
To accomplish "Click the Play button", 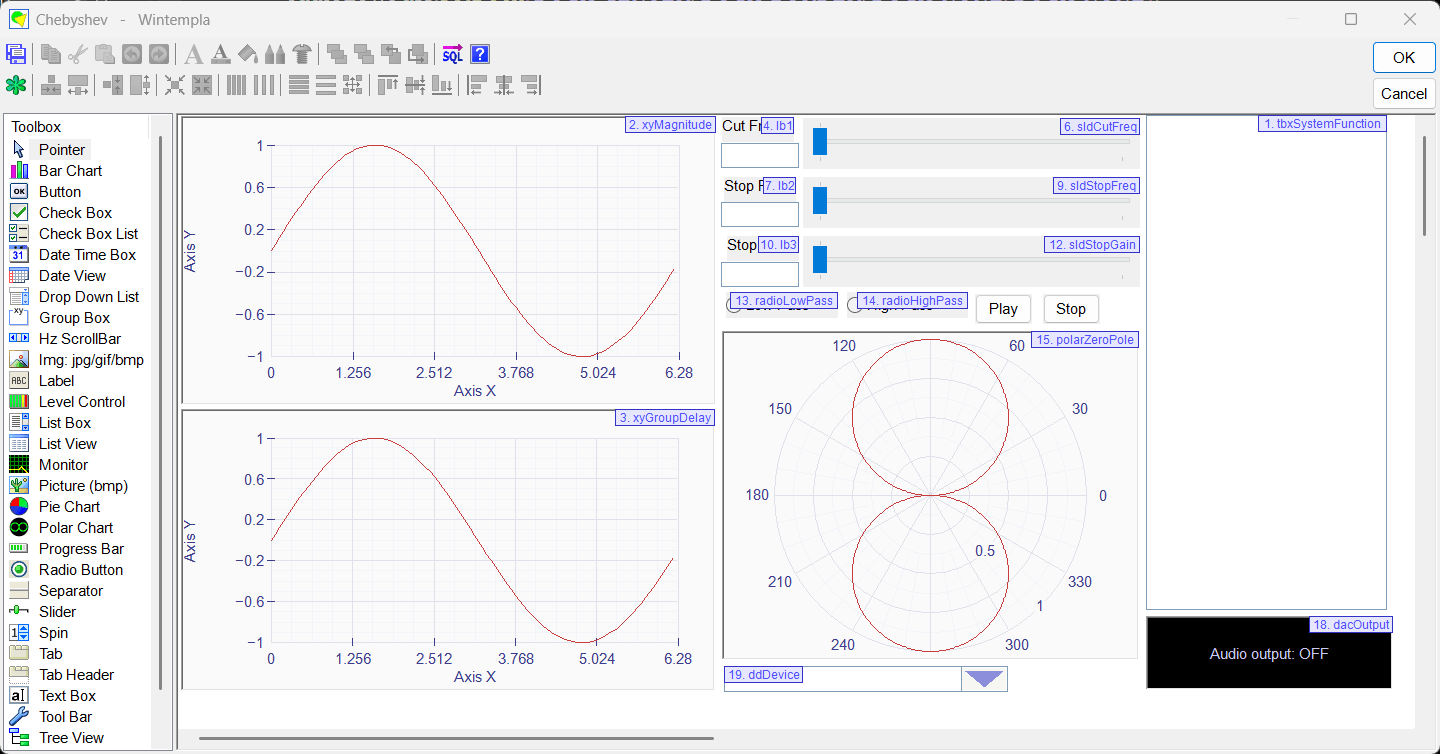I will click(1003, 309).
